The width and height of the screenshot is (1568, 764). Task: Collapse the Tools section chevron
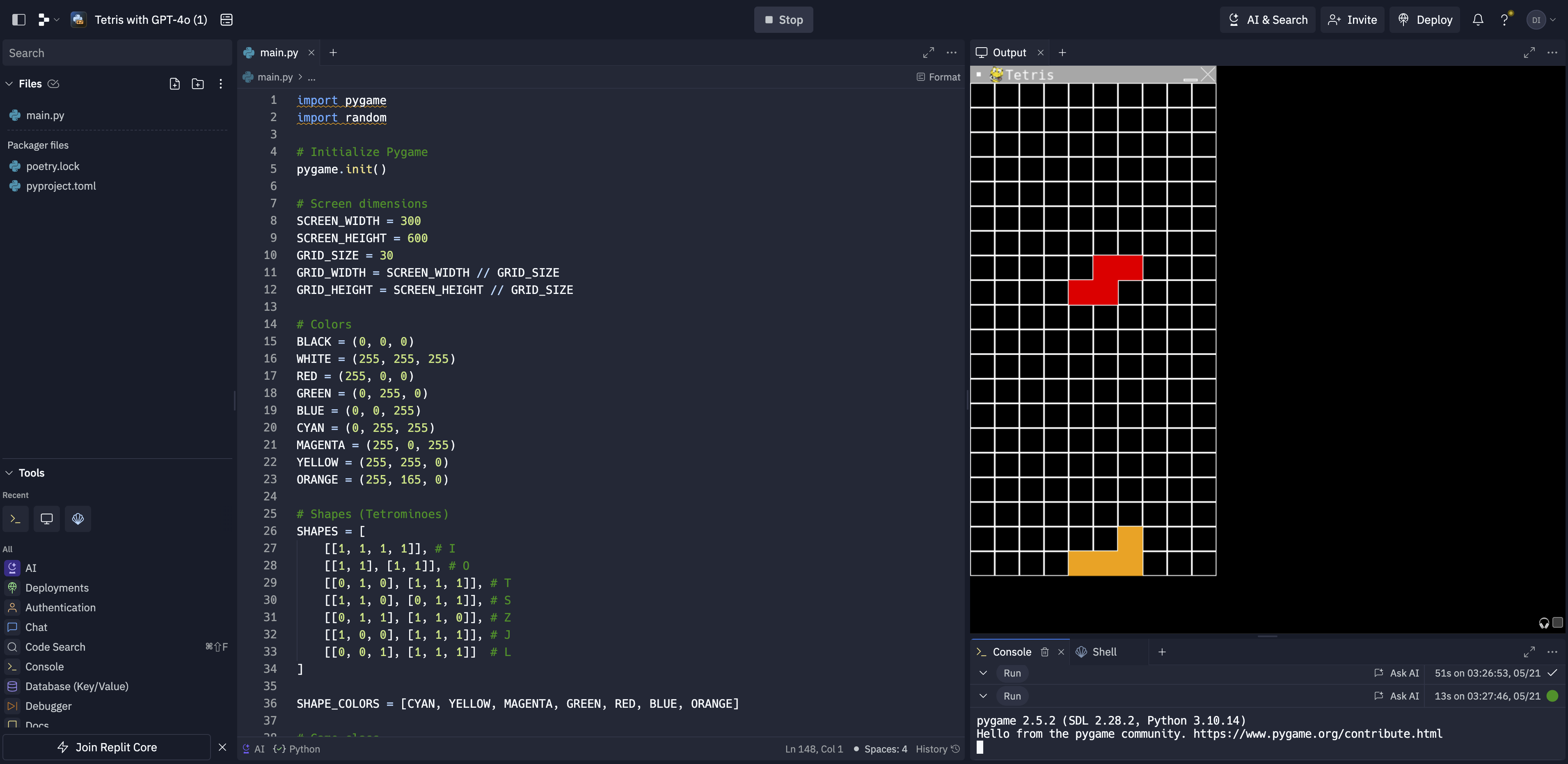click(x=9, y=473)
